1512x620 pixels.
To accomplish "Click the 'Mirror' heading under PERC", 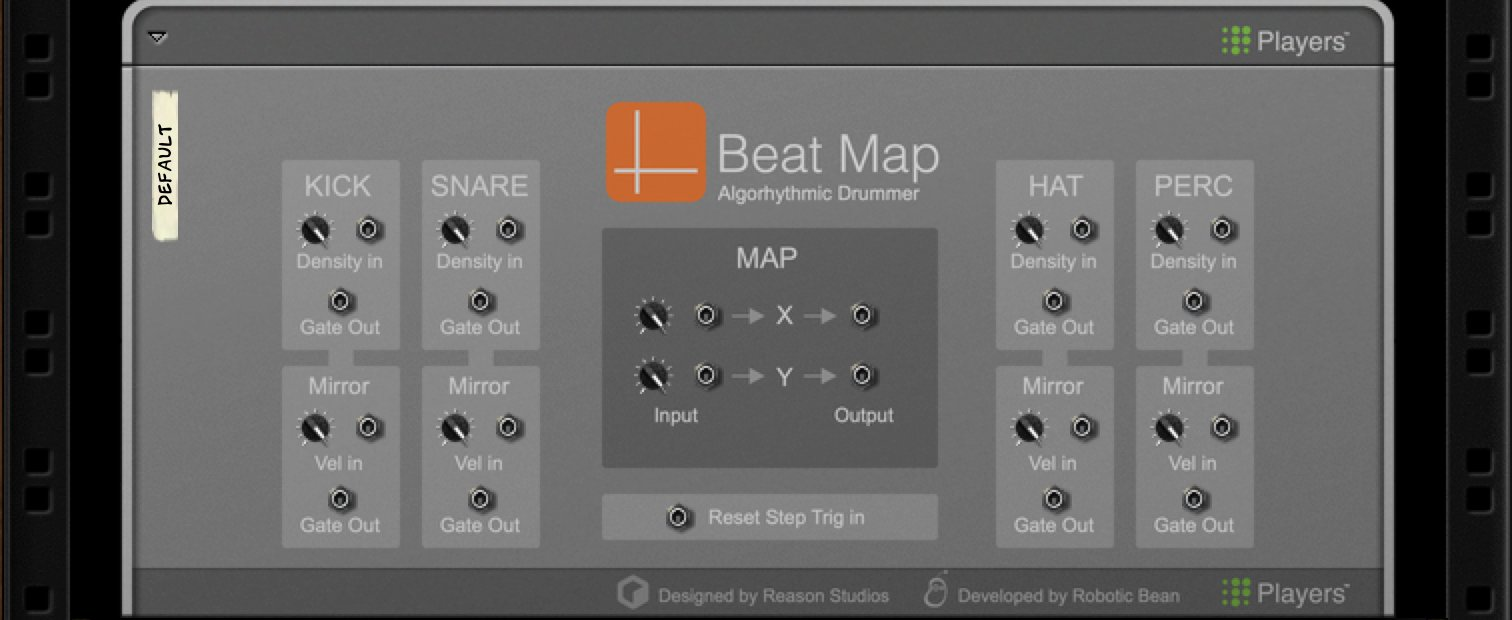I will (1193, 386).
